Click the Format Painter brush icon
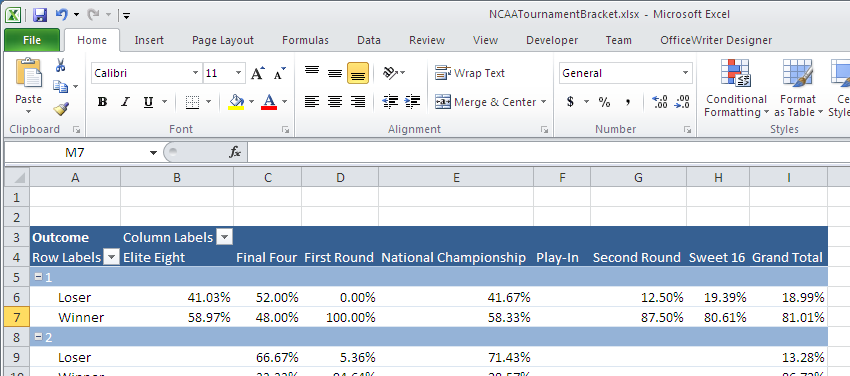The width and height of the screenshot is (850, 376). click(x=60, y=109)
